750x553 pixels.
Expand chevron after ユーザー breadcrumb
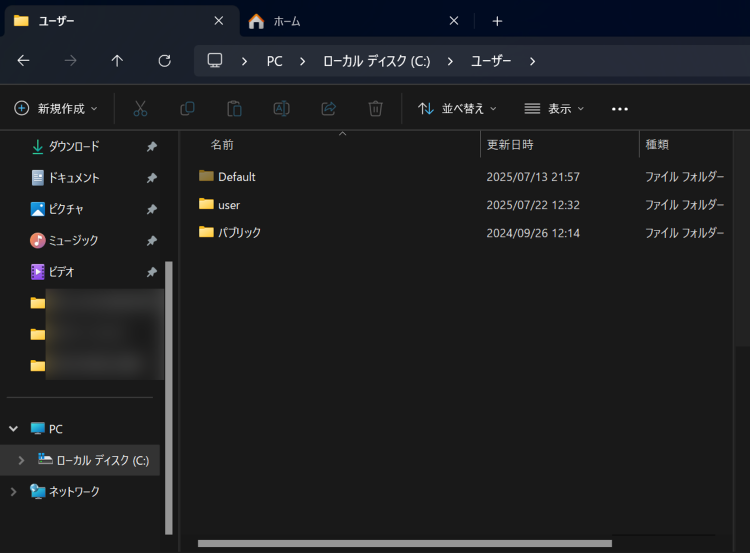point(532,61)
